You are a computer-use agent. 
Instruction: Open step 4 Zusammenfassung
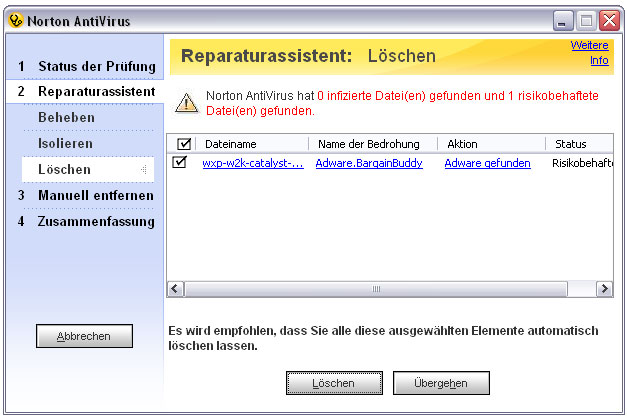(86, 221)
